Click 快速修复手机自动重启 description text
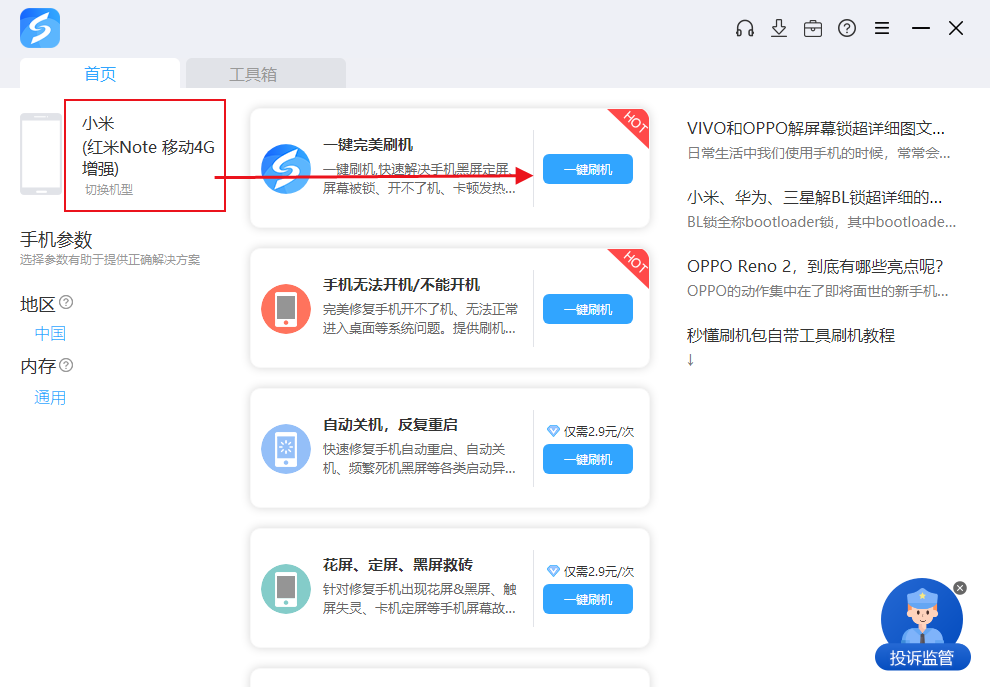 pyautogui.click(x=420, y=458)
